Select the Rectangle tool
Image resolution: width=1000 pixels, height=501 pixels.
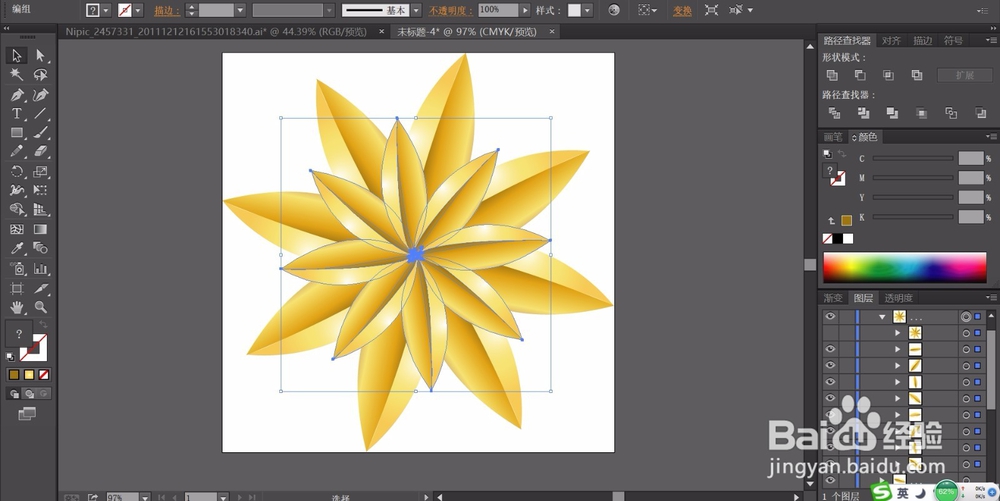[x=17, y=133]
